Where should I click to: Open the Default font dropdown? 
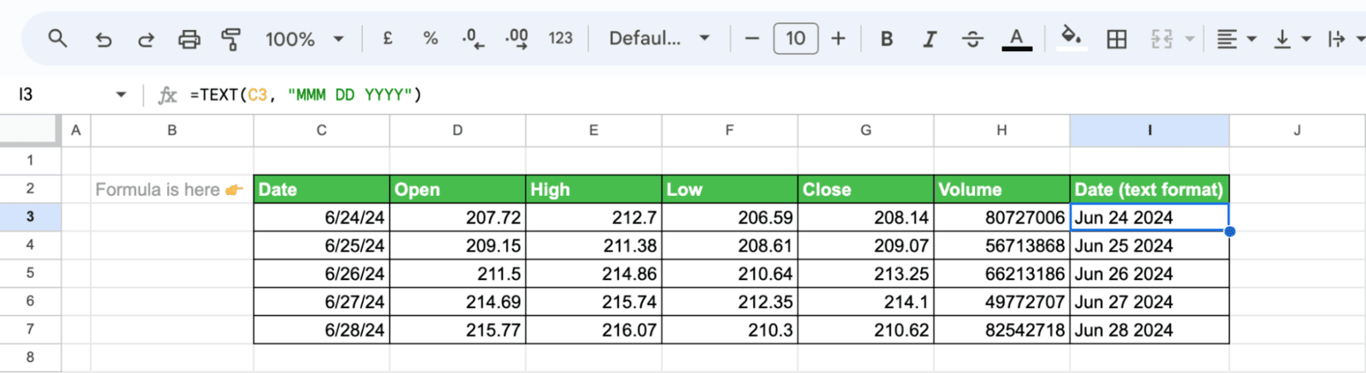(x=659, y=39)
